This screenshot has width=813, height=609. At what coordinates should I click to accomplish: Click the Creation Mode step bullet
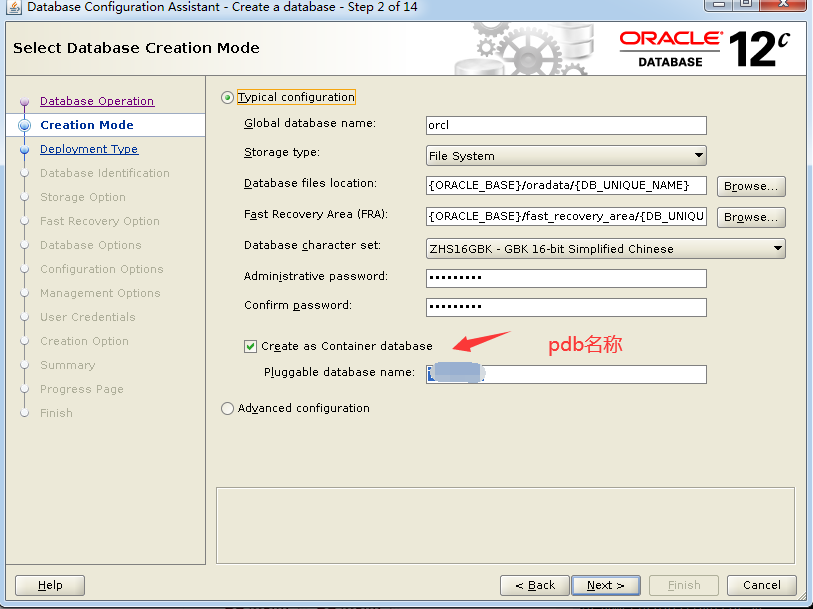click(24, 125)
